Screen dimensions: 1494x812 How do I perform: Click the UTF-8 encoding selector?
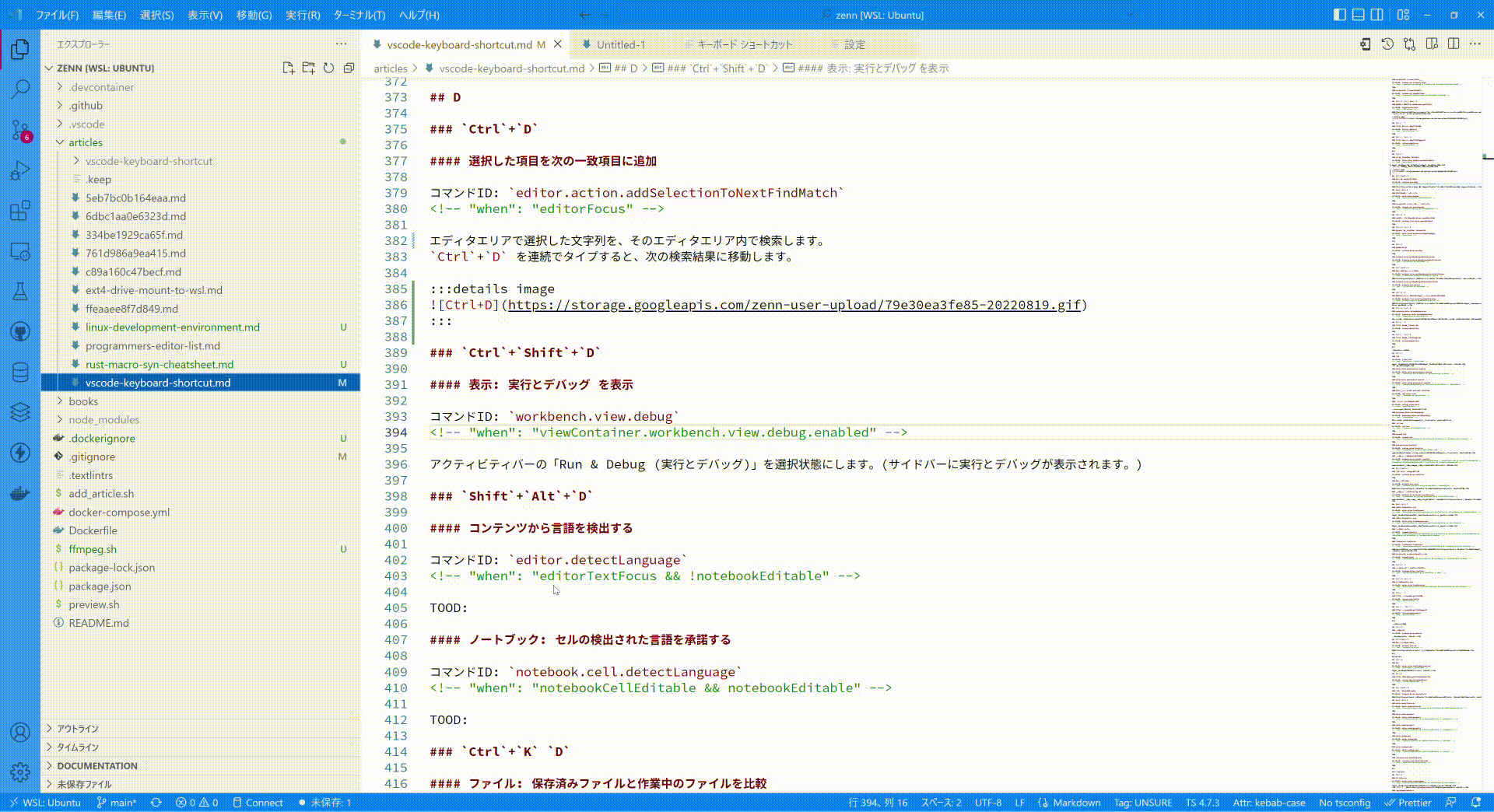click(x=988, y=803)
